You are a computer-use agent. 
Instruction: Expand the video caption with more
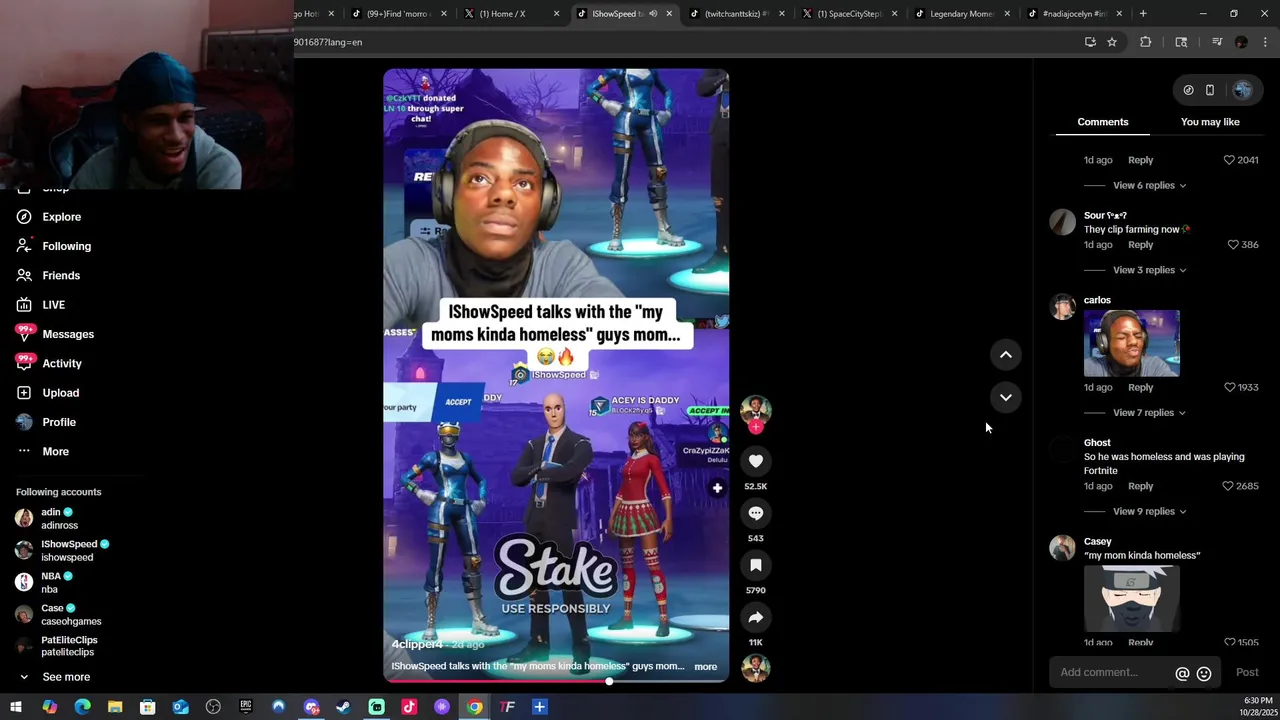coord(705,667)
